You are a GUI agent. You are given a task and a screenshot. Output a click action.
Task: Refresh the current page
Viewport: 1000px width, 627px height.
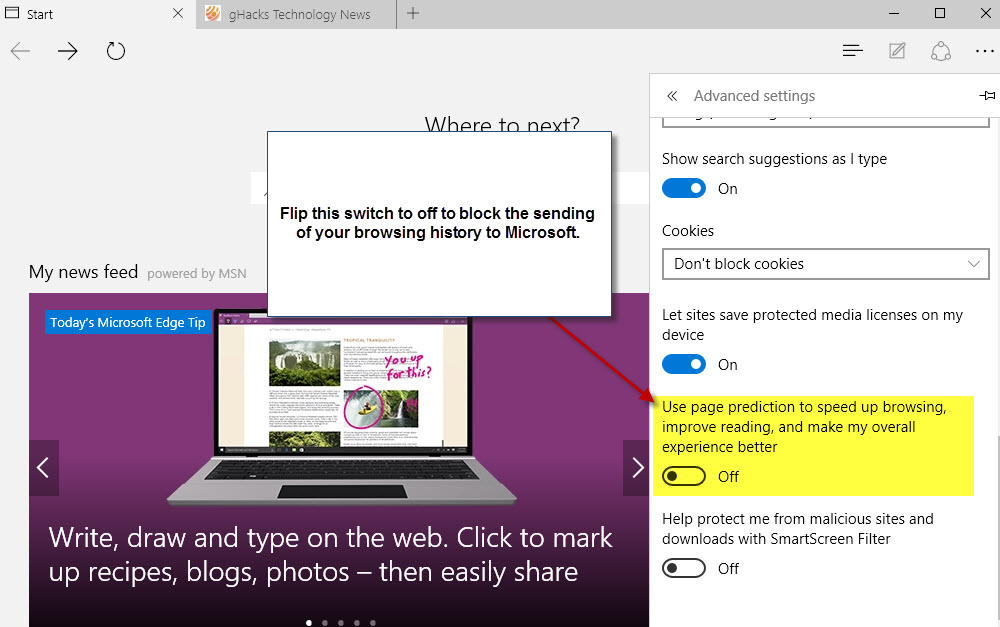point(115,51)
